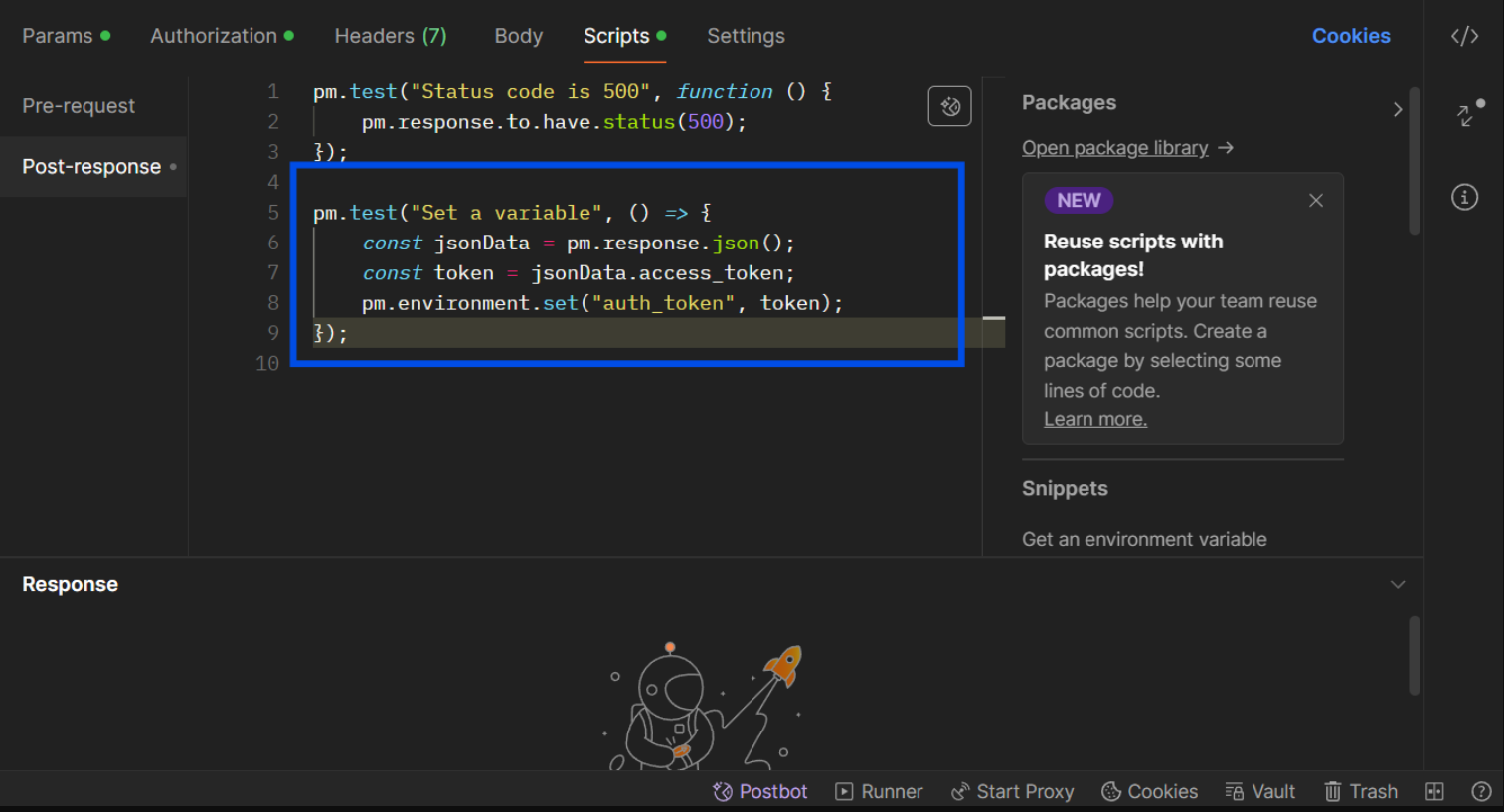Click the Response heading

tap(70, 584)
